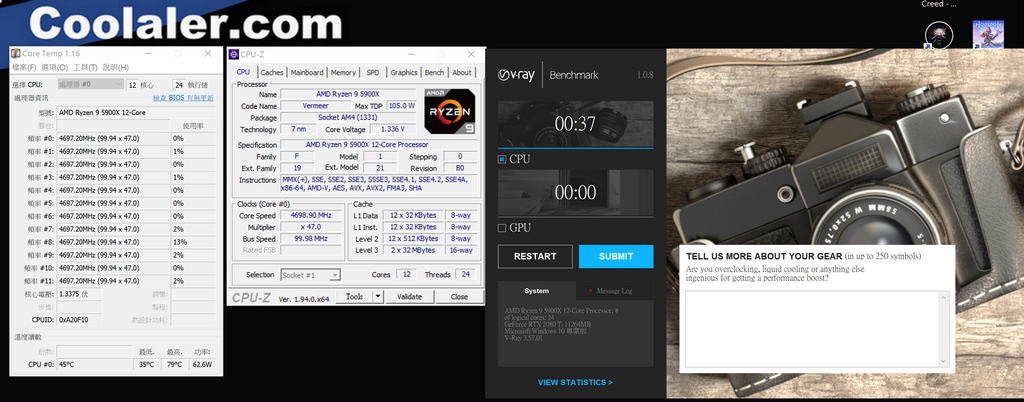
Task: Select the Message Log tab in V-Ray
Action: [x=615, y=291]
